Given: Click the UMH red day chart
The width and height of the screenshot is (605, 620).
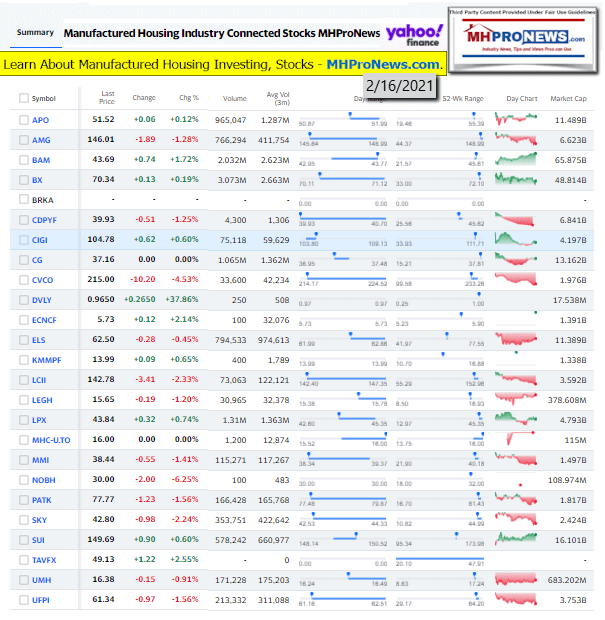Looking at the screenshot, I should tap(519, 579).
